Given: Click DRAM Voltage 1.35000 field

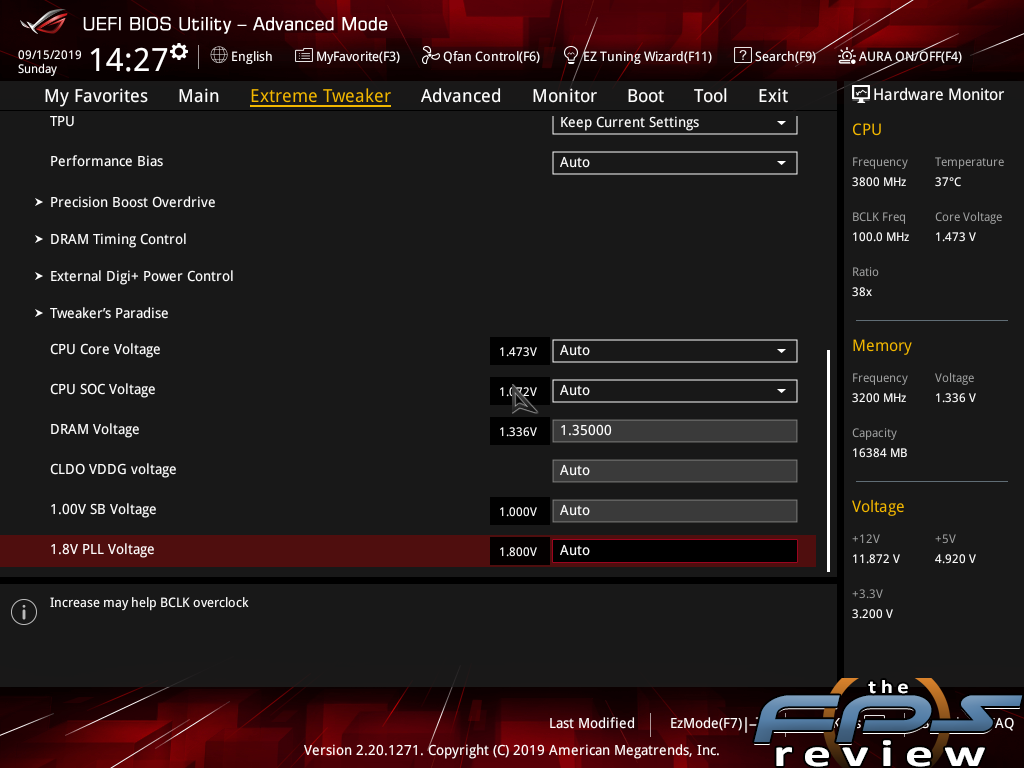Looking at the screenshot, I should click(x=675, y=431).
